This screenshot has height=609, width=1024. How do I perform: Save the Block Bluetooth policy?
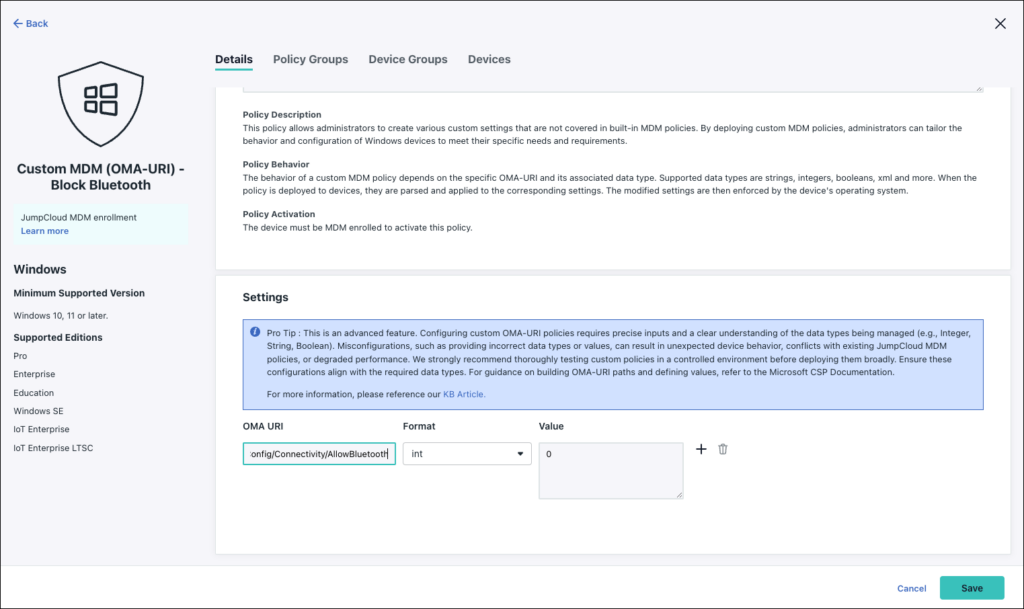[971, 588]
